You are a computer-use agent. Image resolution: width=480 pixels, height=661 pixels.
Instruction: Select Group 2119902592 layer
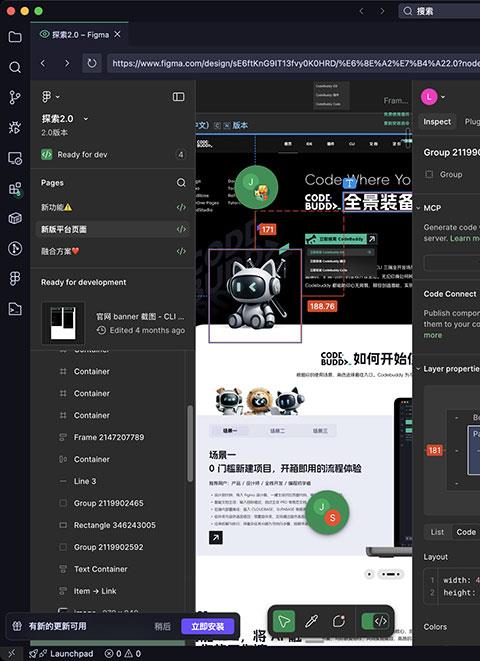pos(108,547)
